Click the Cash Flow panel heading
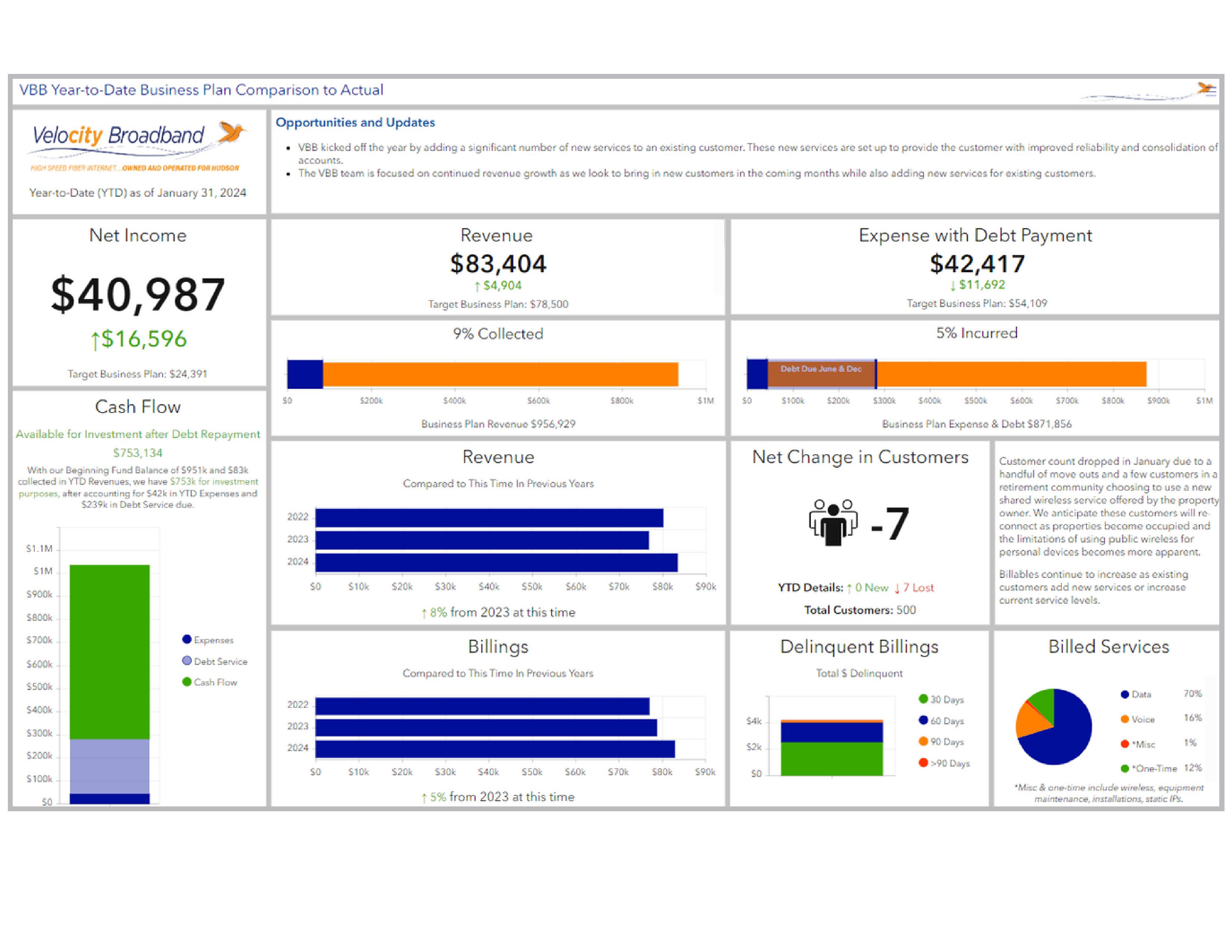The image size is (1232, 952). point(138,407)
